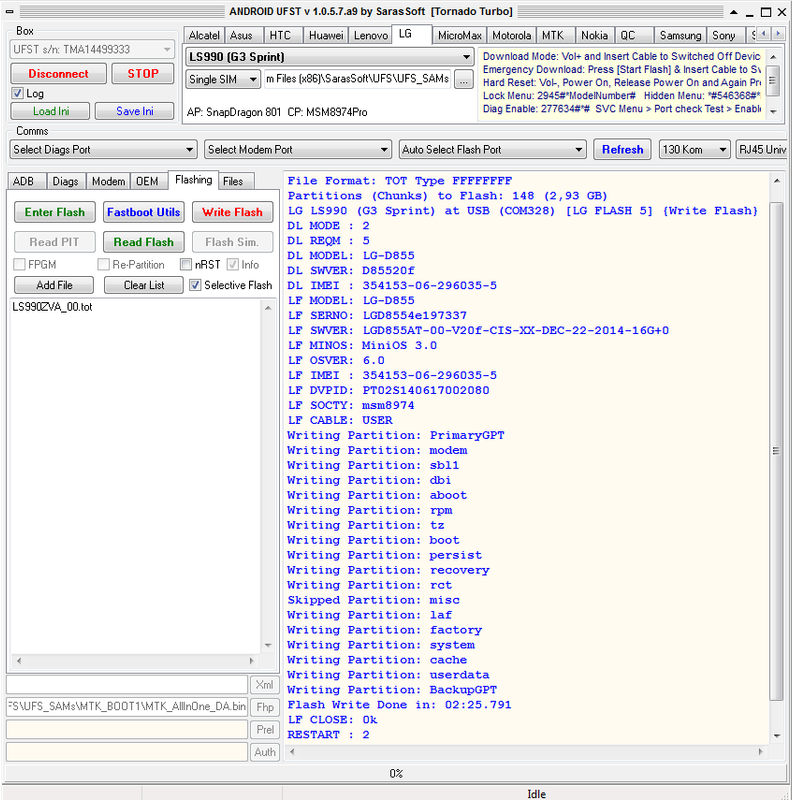This screenshot has height=800, width=792.
Task: Switch to the Motorola brand tab
Action: click(x=511, y=35)
